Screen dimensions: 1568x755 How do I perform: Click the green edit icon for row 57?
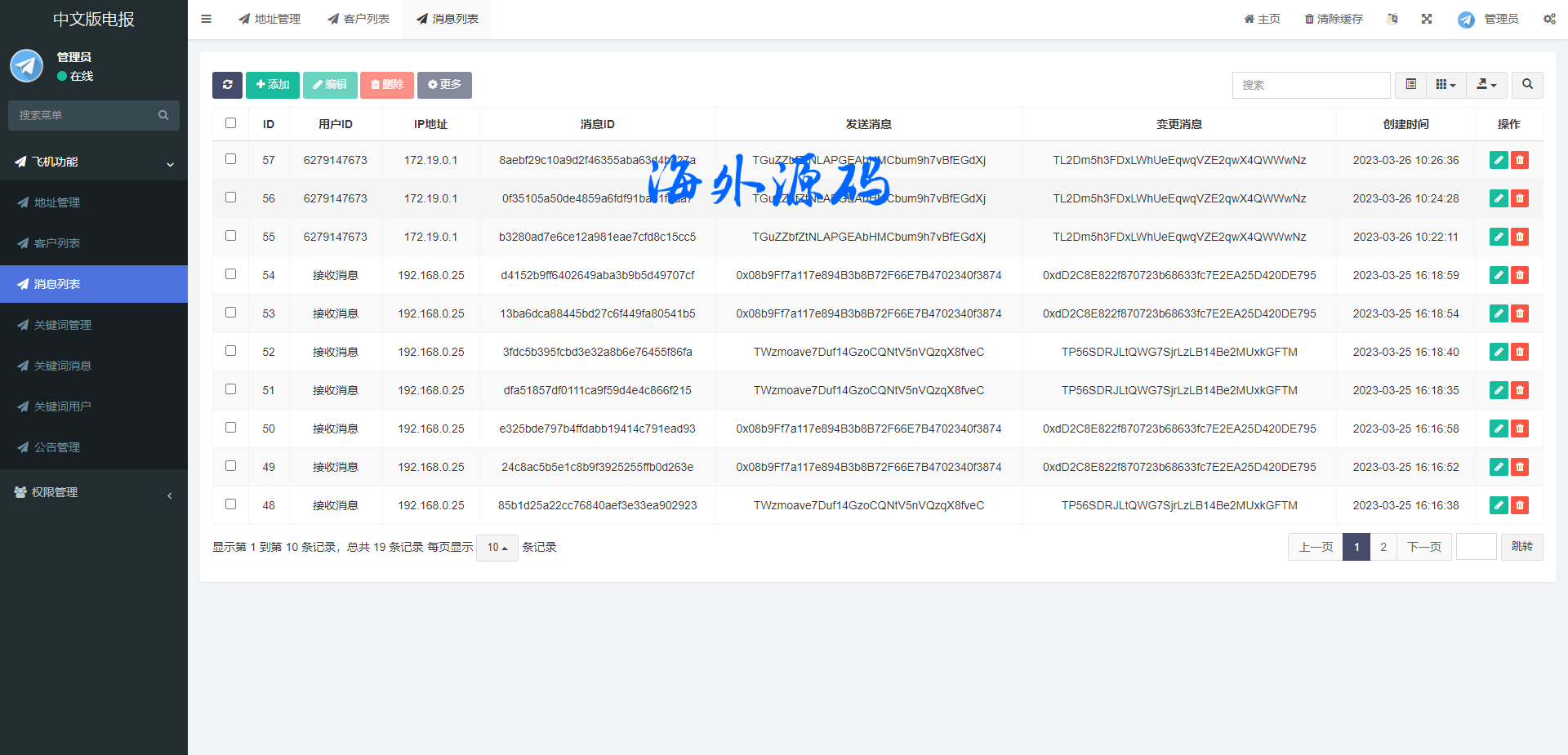(x=1499, y=160)
